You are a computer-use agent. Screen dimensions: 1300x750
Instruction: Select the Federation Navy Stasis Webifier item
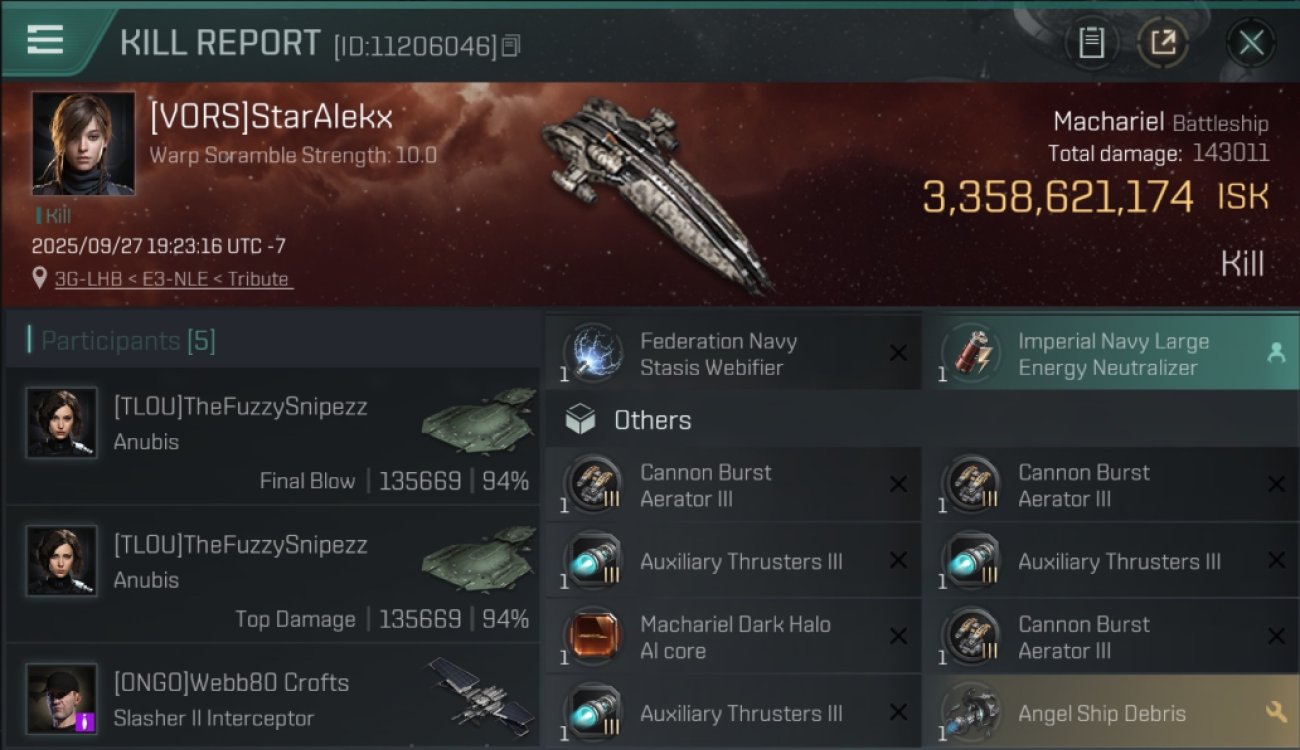tap(733, 354)
